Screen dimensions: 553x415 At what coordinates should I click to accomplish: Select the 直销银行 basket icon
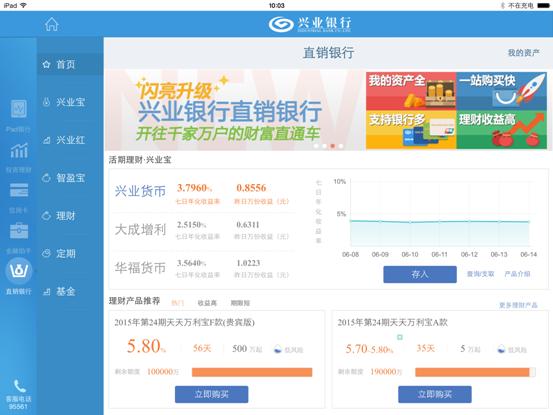19,271
